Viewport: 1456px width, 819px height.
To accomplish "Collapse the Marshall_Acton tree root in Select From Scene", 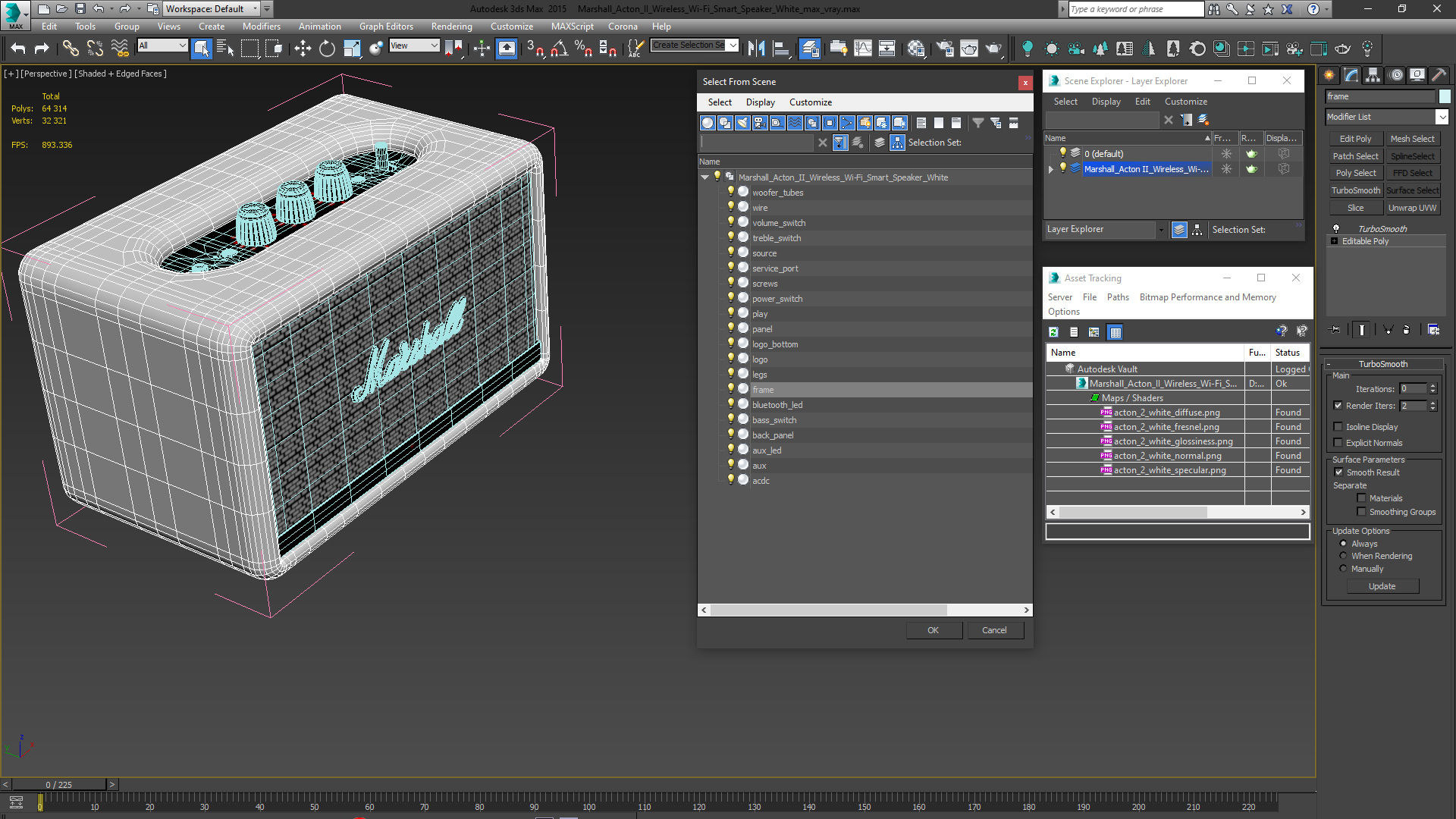I will [x=705, y=177].
